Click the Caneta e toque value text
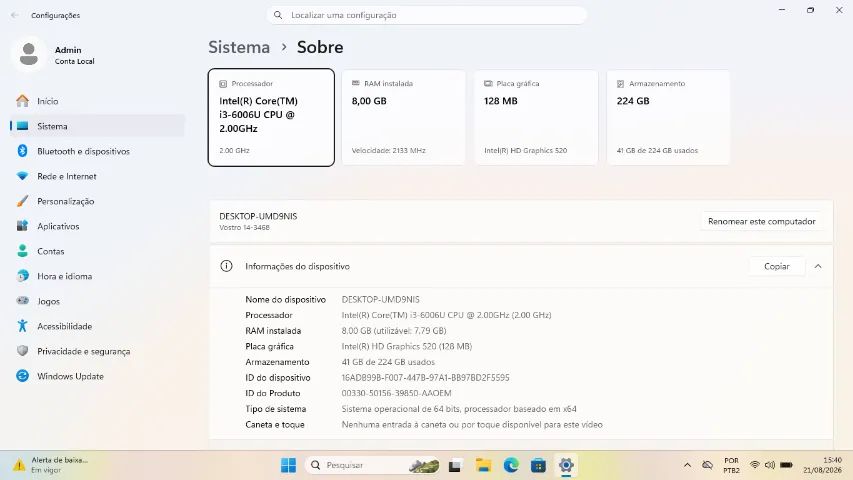The image size is (853, 480). click(x=472, y=424)
